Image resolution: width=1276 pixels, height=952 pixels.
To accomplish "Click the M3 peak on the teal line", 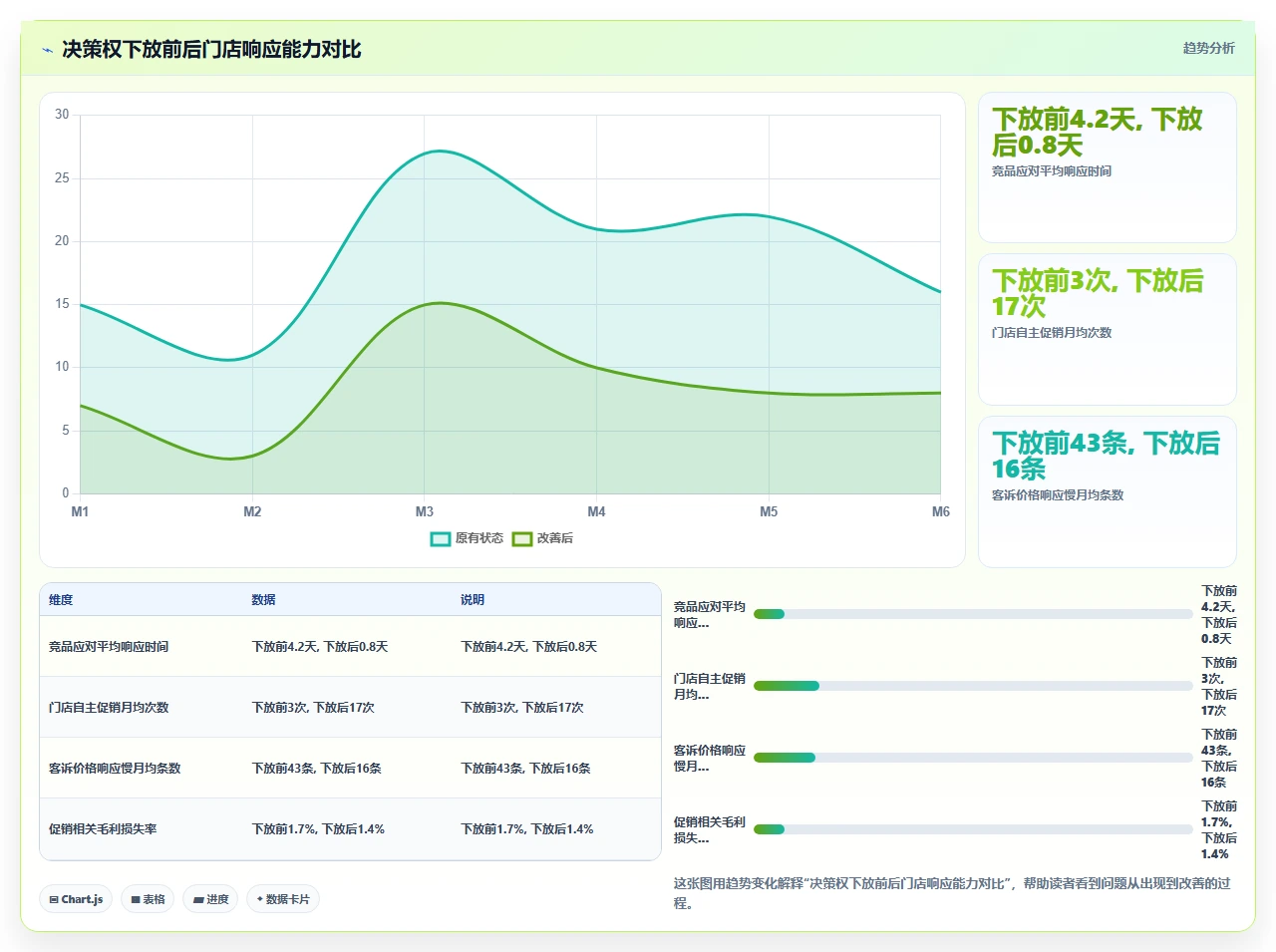I will coord(440,152).
